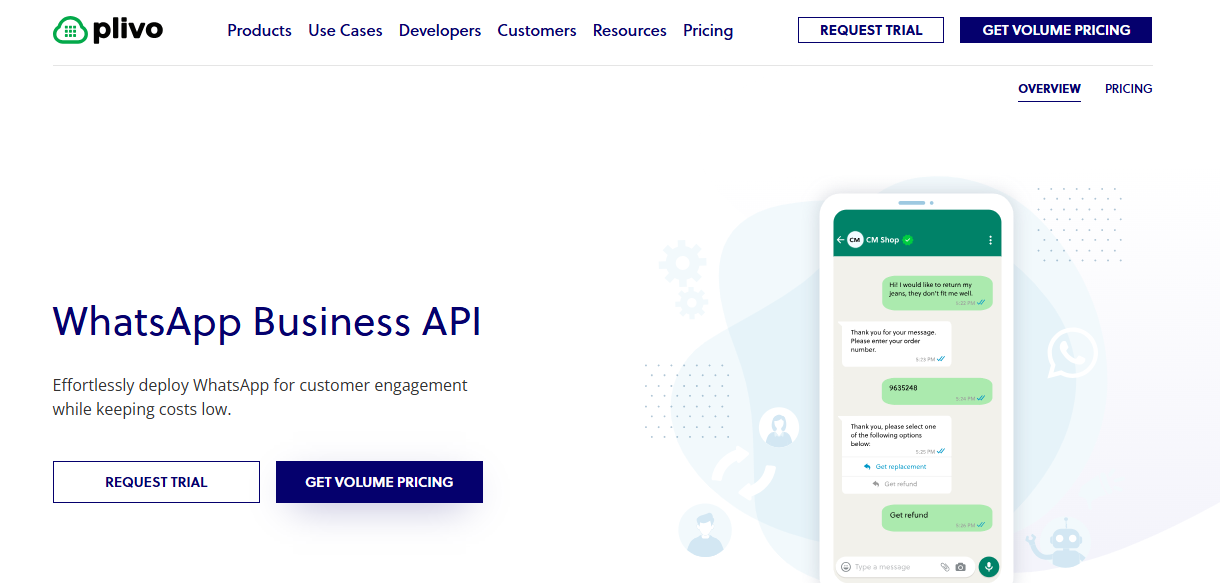1220x583 pixels.
Task: Click the Customers navigation link
Action: pos(537,30)
